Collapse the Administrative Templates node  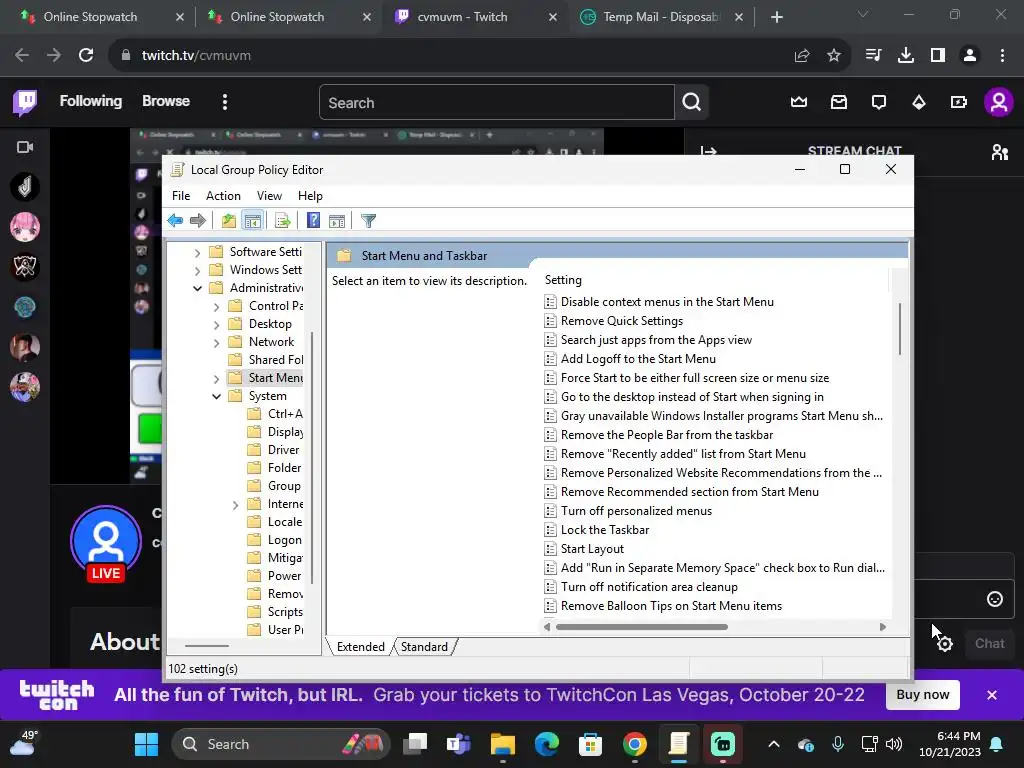coord(197,288)
